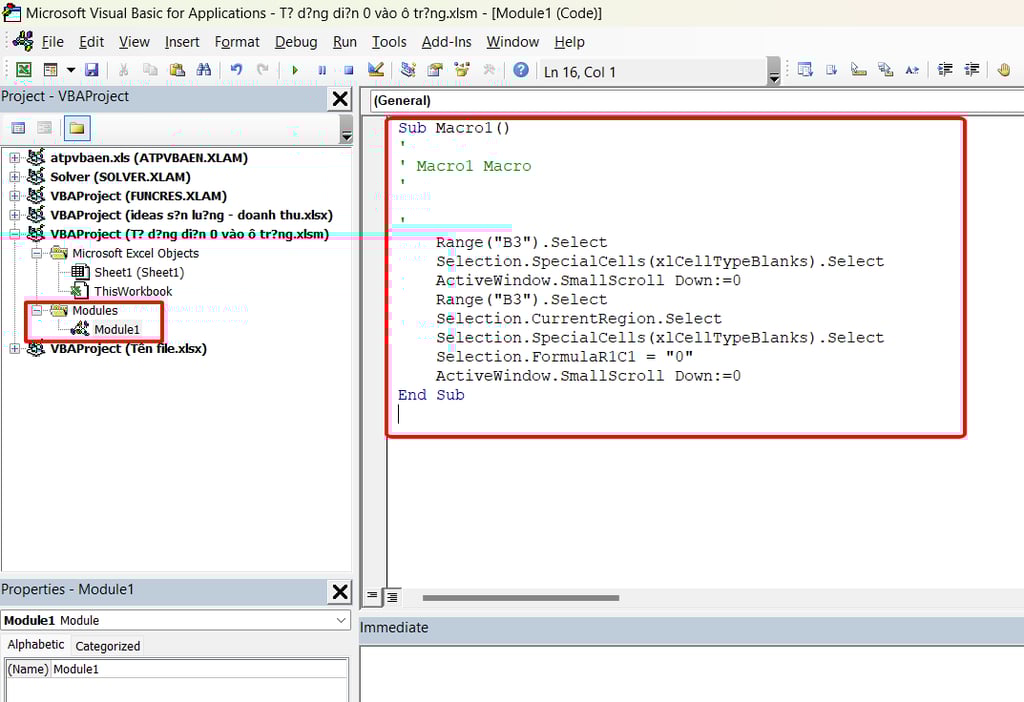The image size is (1024, 702).
Task: Collapse the Microsoft Excel Objects folder
Action: click(x=37, y=253)
